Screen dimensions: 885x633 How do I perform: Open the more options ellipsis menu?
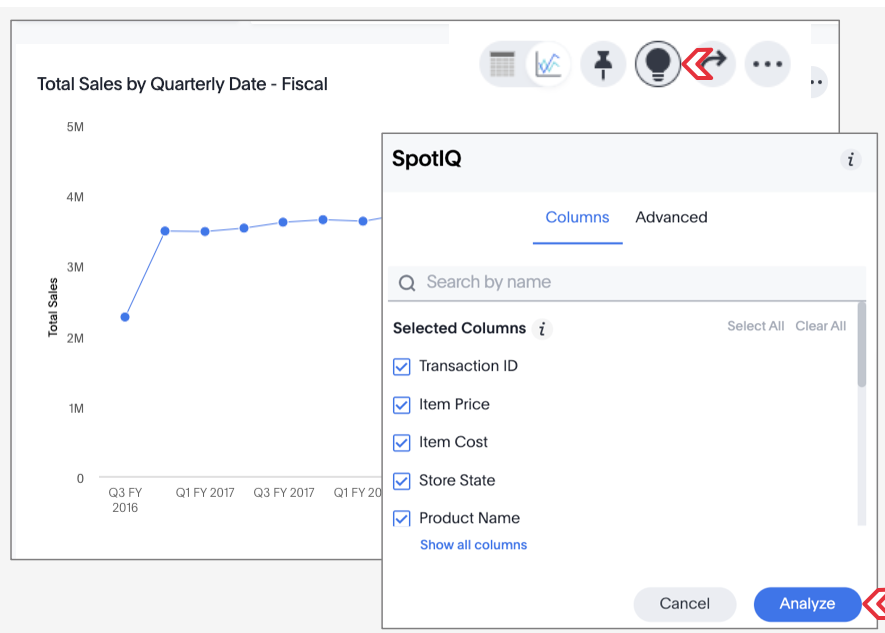(x=767, y=65)
